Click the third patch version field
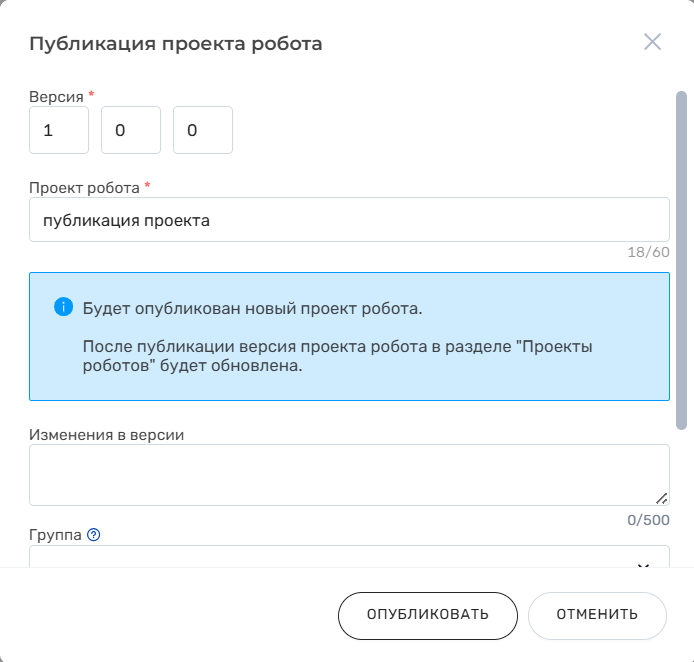694x662 pixels. [203, 131]
